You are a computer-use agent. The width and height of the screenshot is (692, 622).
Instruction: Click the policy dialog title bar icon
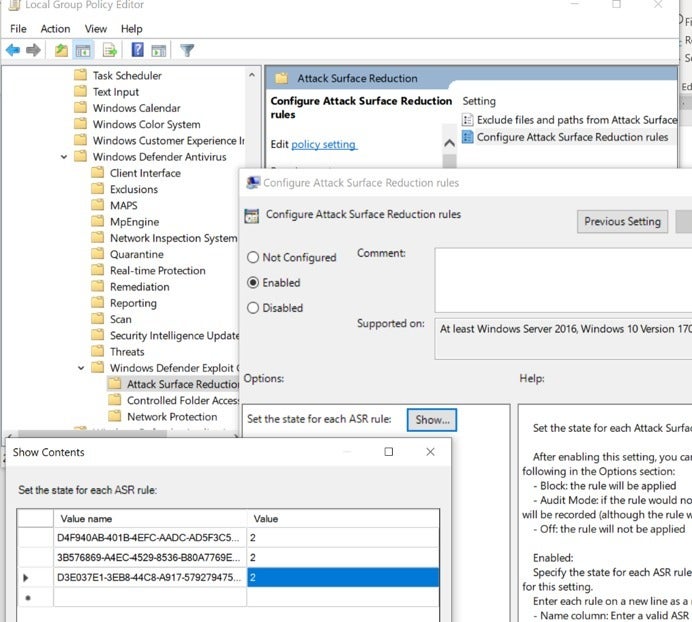253,182
